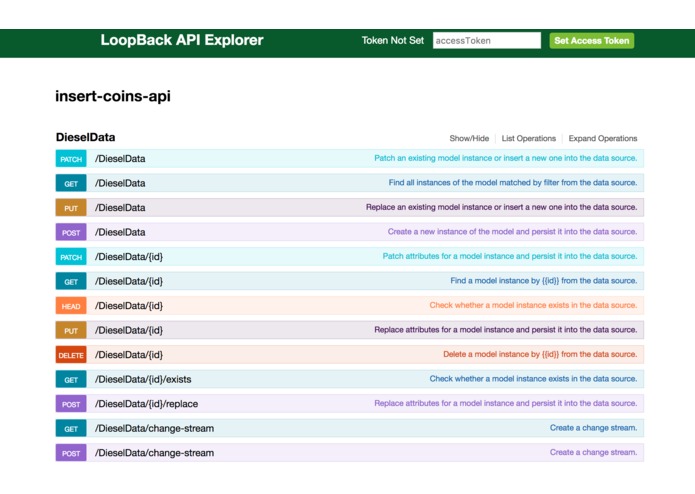Expand the PATCH /DieselData/{id} path link
The width and height of the screenshot is (695, 494).
(129, 257)
